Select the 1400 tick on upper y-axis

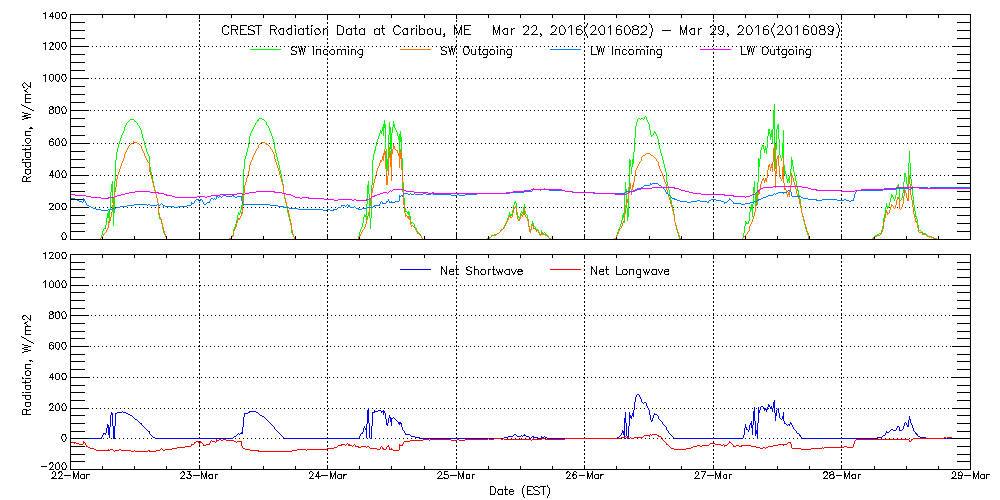click(54, 18)
